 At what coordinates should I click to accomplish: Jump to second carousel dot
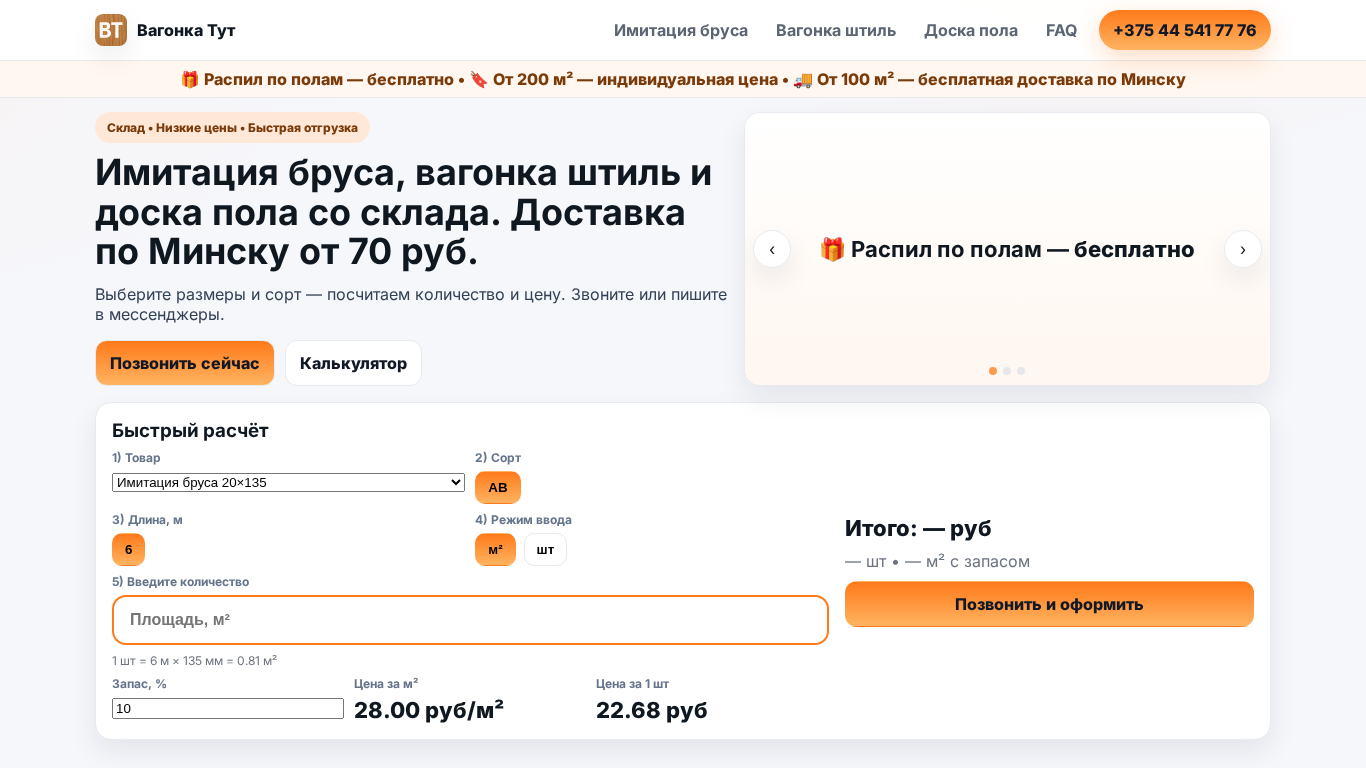pyautogui.click(x=1007, y=371)
